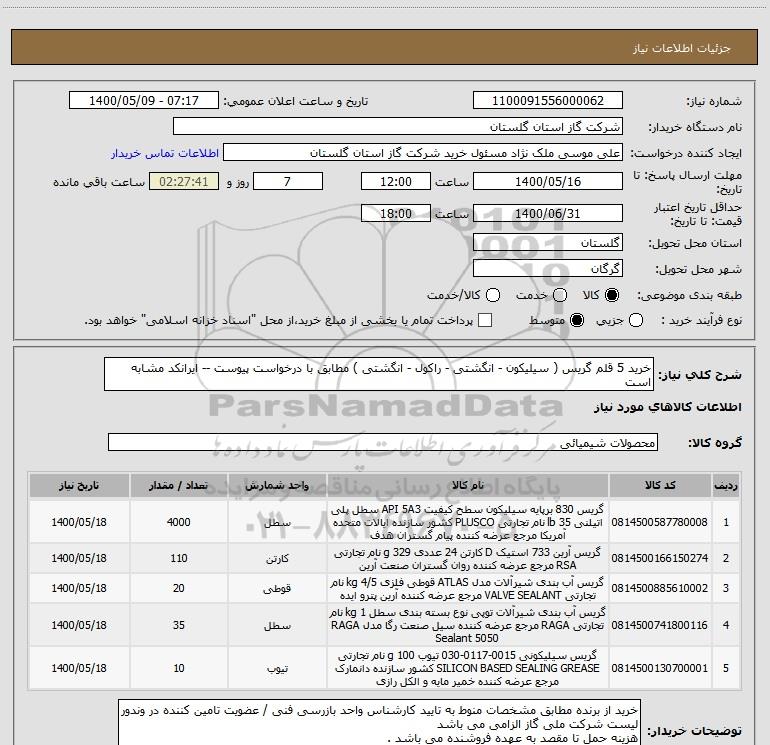Click the تاریخ نیاز column header
Viewport: 770px width, 745px height.
79,485
